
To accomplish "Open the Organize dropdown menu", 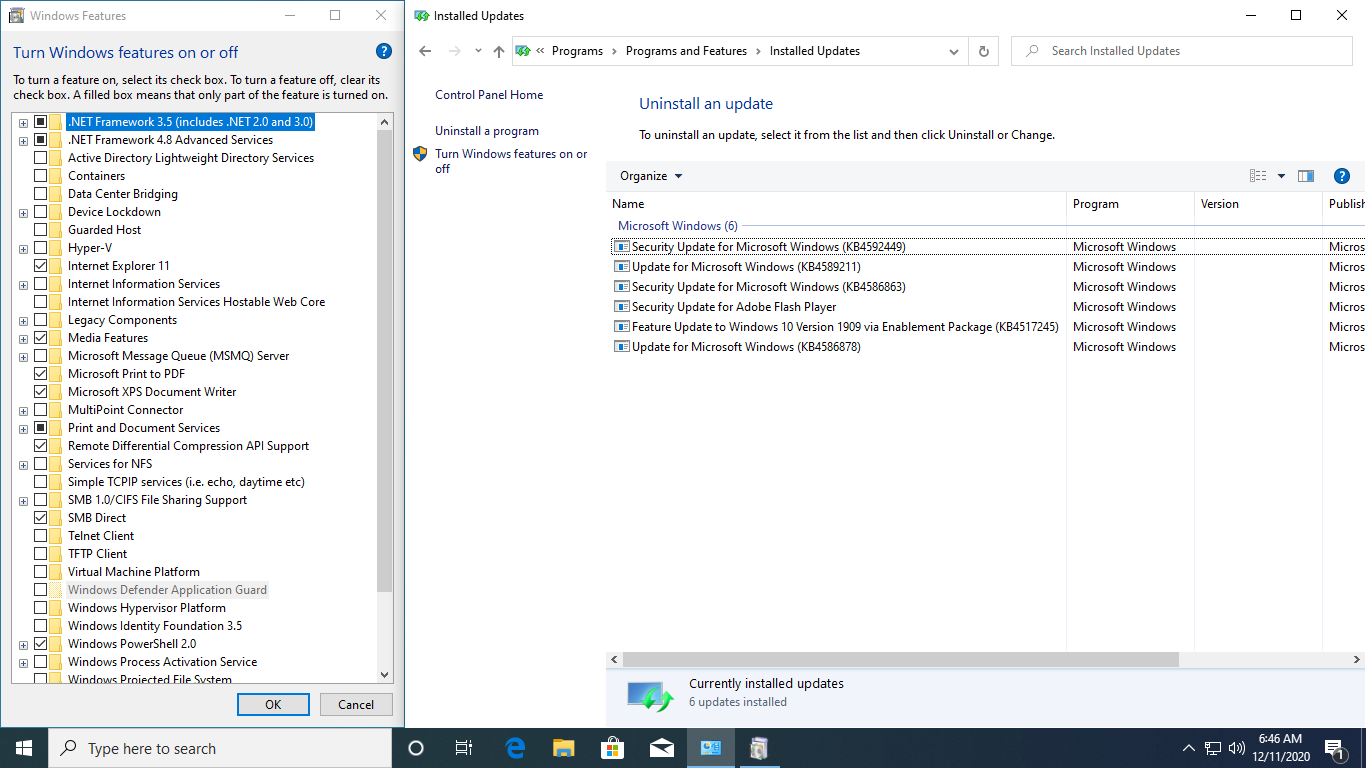I will [x=651, y=176].
